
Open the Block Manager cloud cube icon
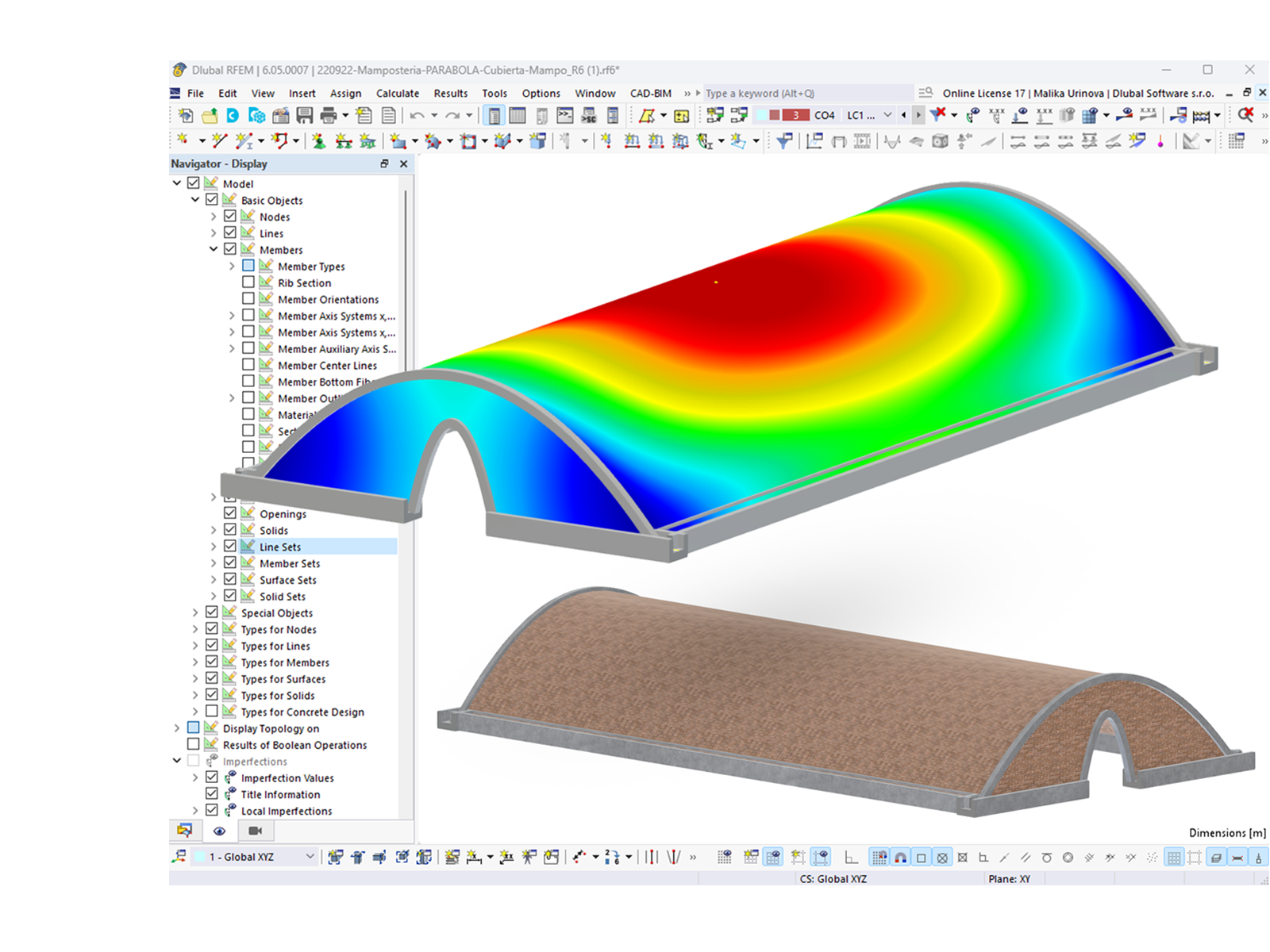pyautogui.click(x=257, y=116)
